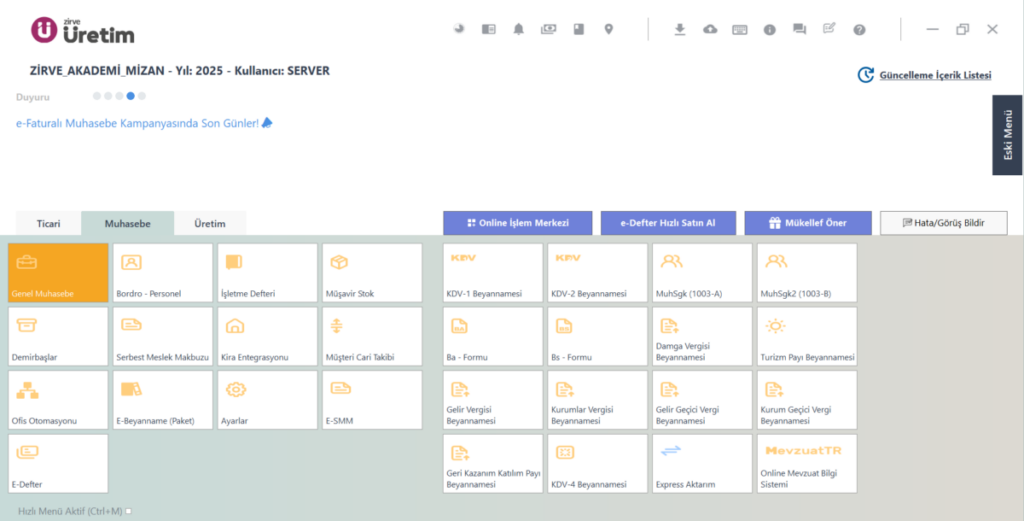Click the Zirve Üretim logo

point(82,30)
